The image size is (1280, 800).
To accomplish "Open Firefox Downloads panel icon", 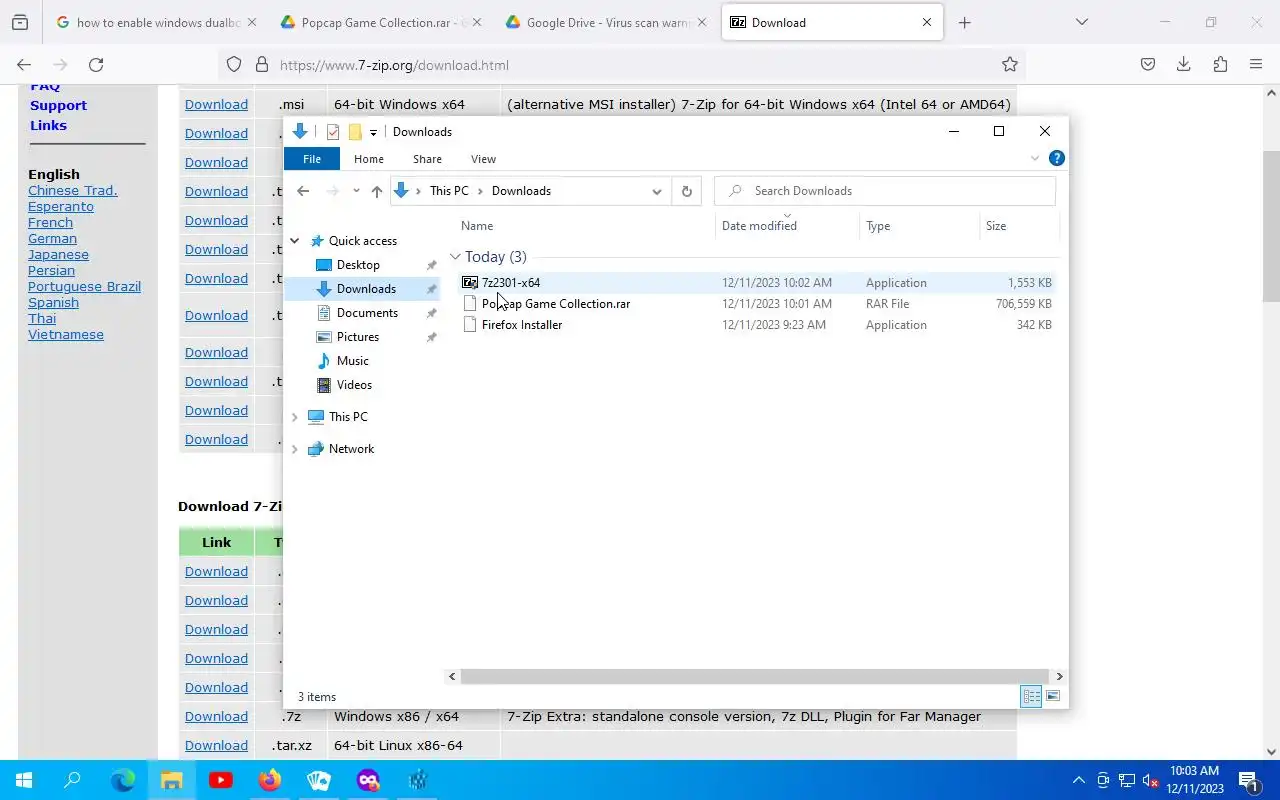I will [x=1183, y=65].
